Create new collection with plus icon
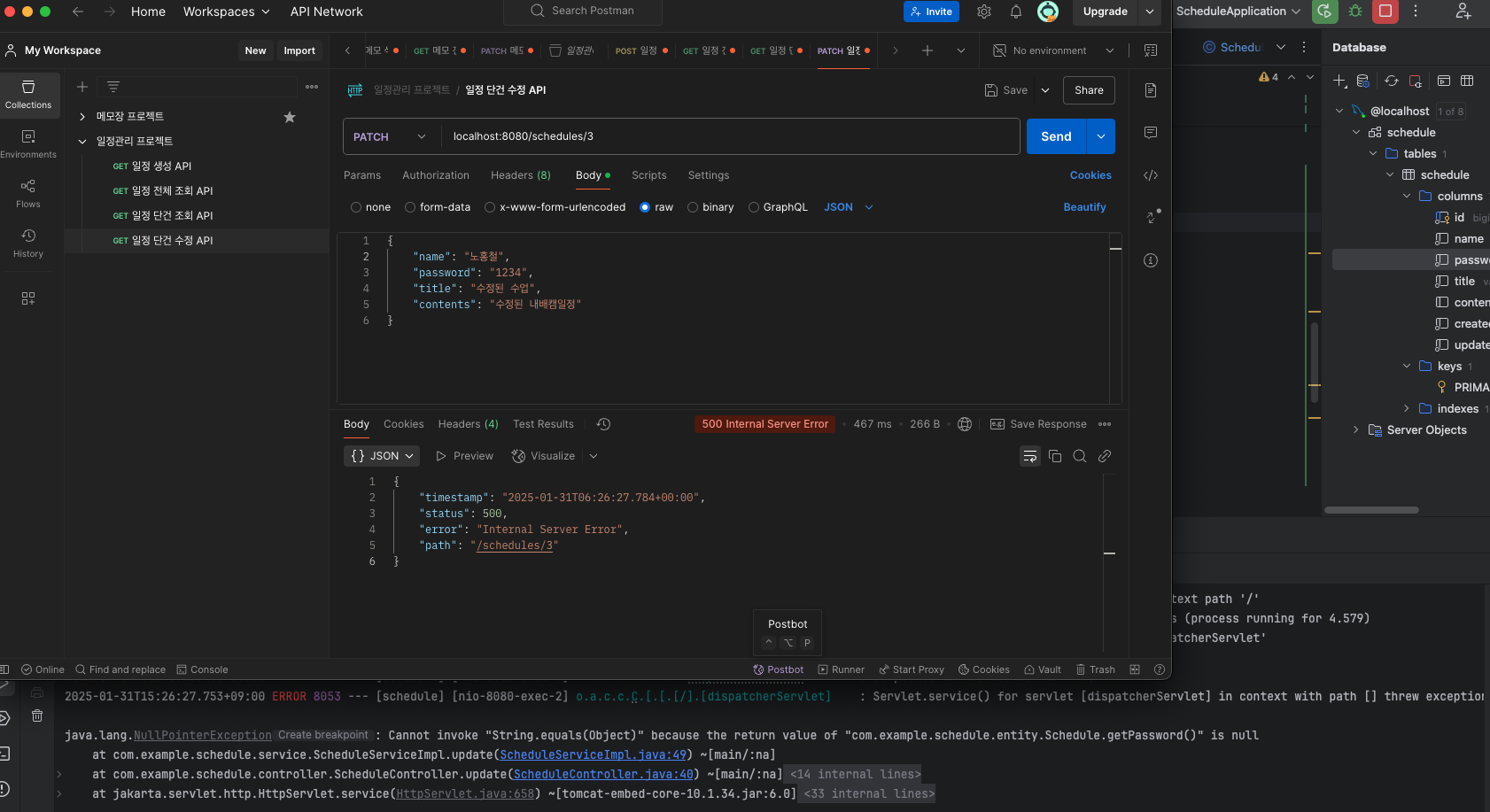Viewport: 1490px width, 812px height. (81, 87)
